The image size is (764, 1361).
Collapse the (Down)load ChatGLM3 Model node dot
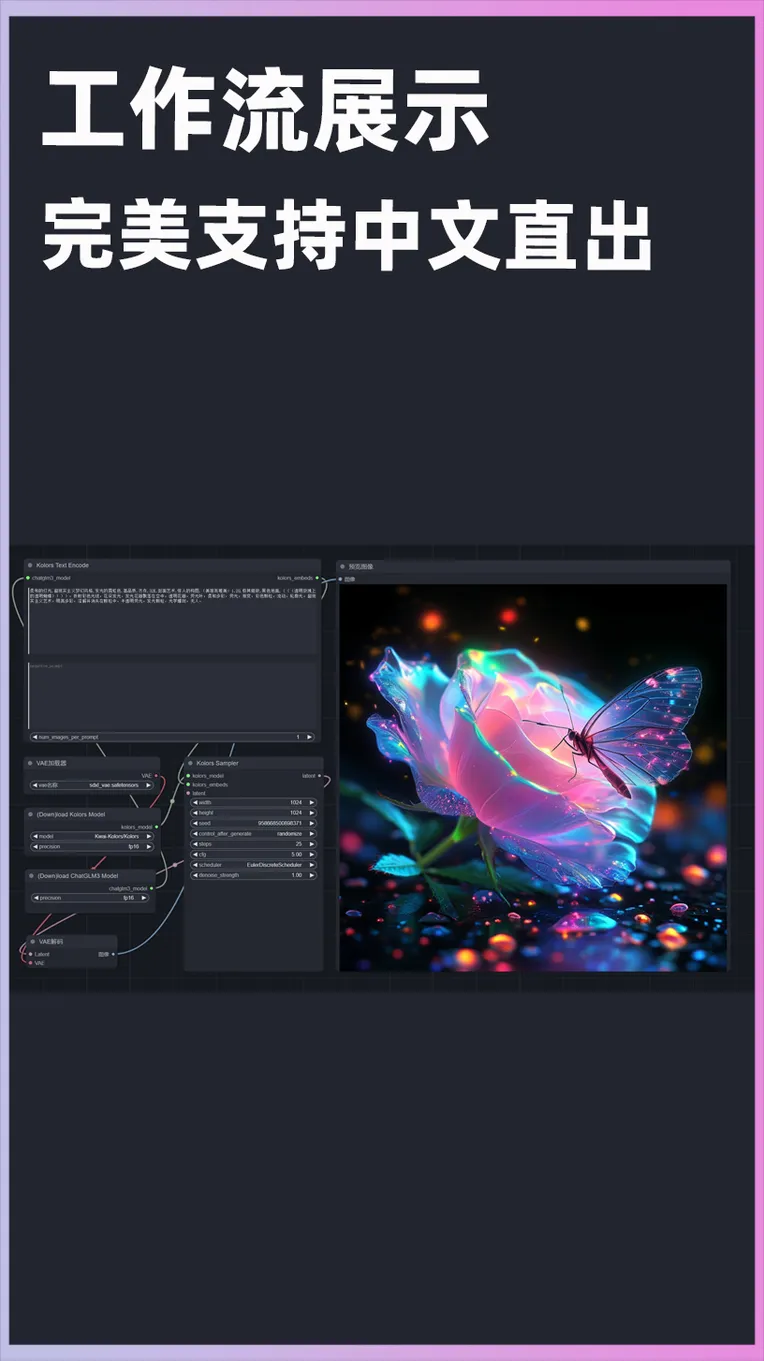click(30, 875)
